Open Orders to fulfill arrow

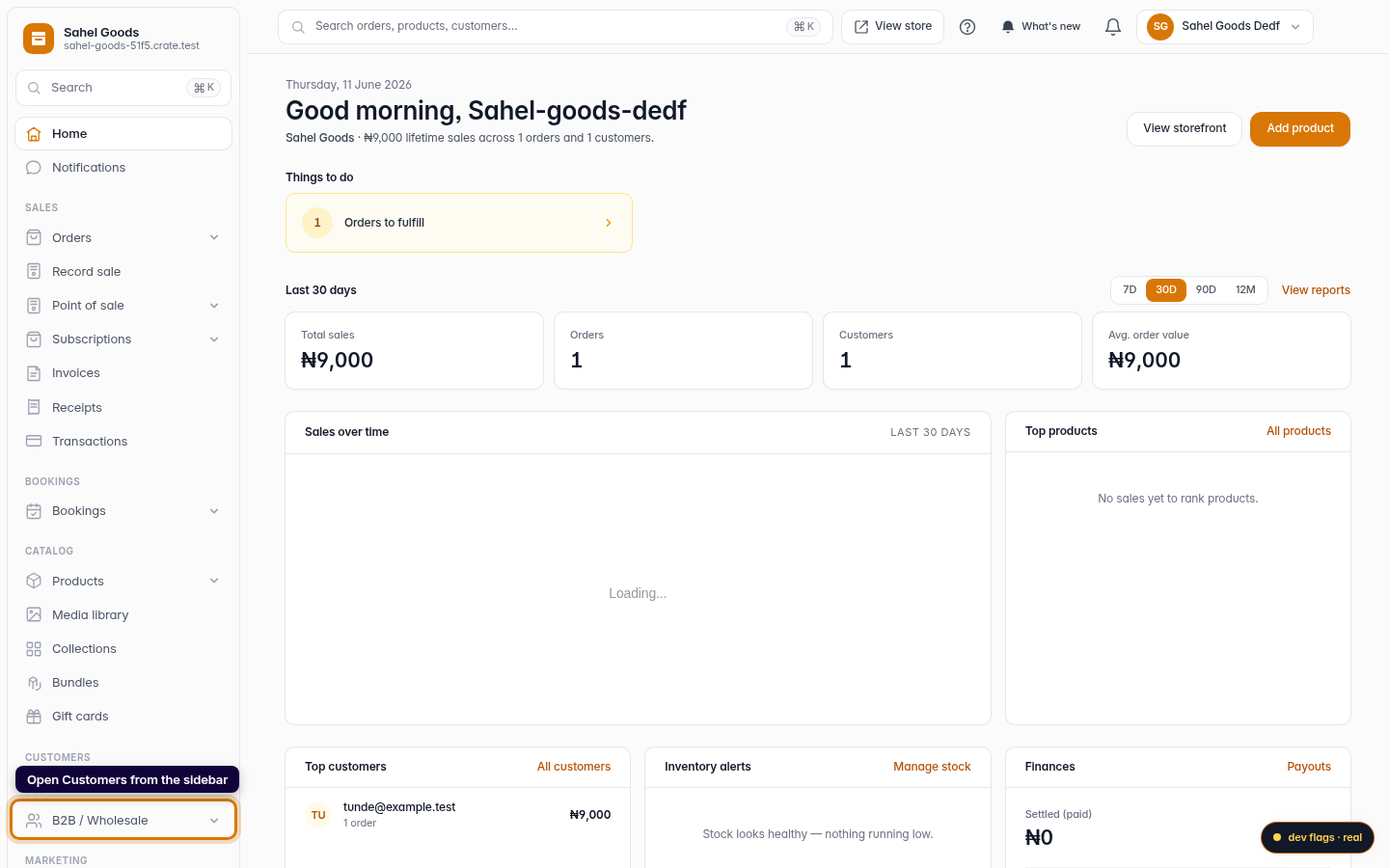point(609,223)
